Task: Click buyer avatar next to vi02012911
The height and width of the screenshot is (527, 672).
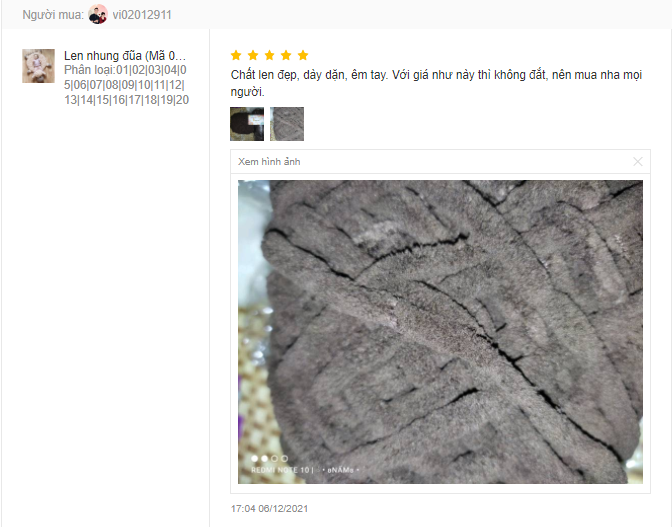Action: (98, 15)
